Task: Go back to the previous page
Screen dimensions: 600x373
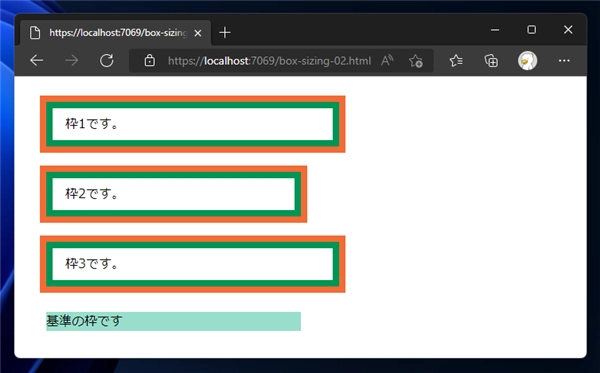Action: [x=37, y=60]
